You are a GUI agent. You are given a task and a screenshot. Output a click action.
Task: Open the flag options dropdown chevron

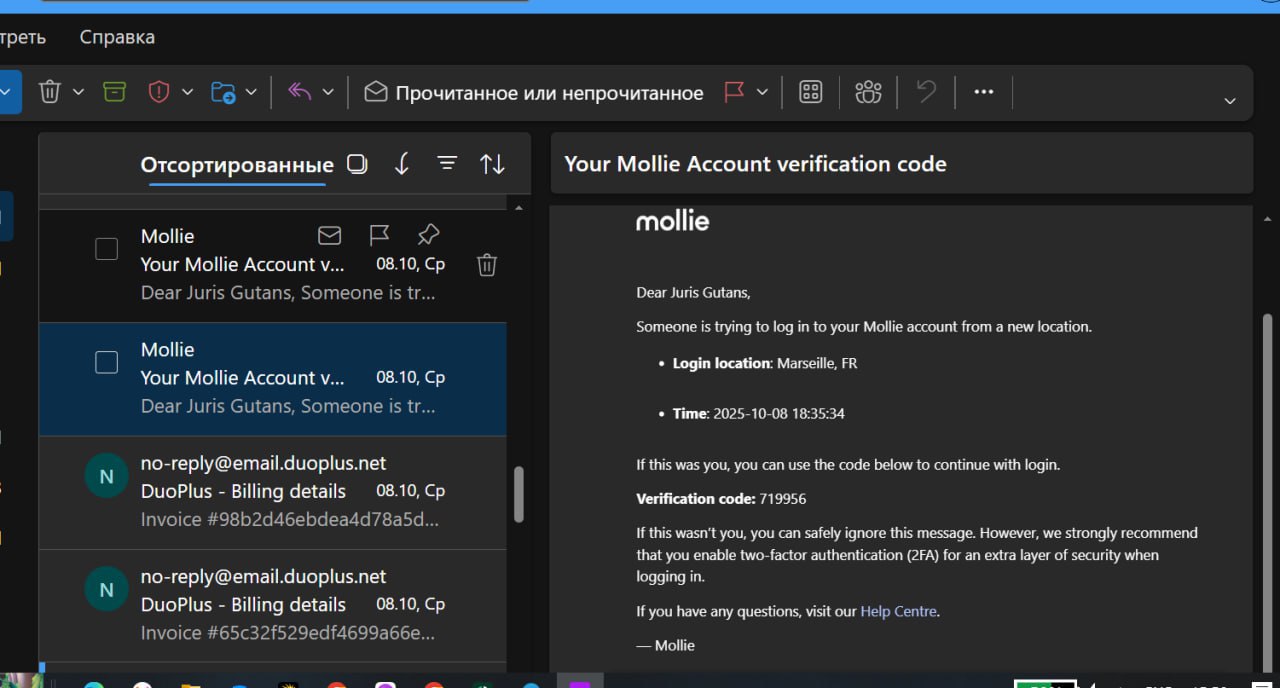(x=762, y=92)
